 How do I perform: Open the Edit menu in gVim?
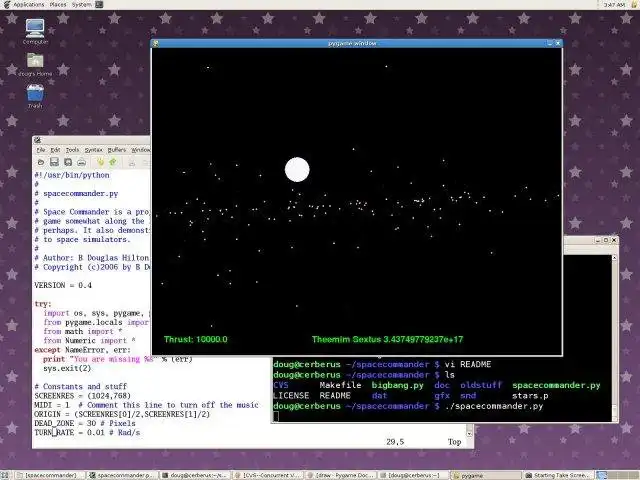pyautogui.click(x=55, y=150)
